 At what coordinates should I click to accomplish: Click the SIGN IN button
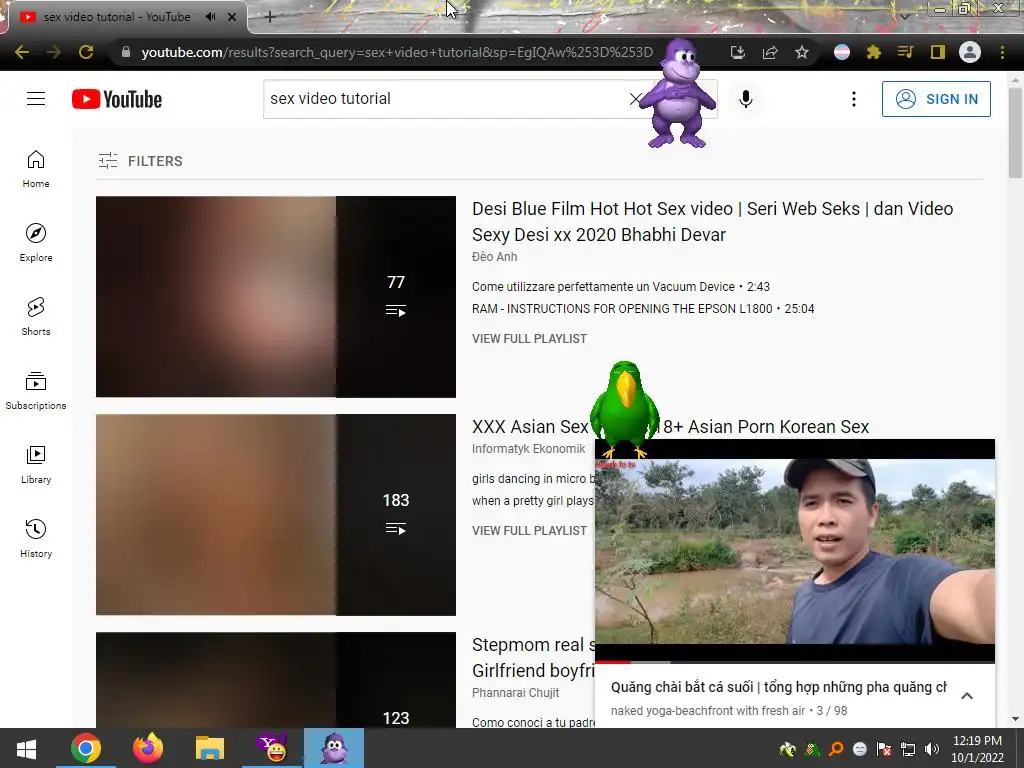pos(936,99)
